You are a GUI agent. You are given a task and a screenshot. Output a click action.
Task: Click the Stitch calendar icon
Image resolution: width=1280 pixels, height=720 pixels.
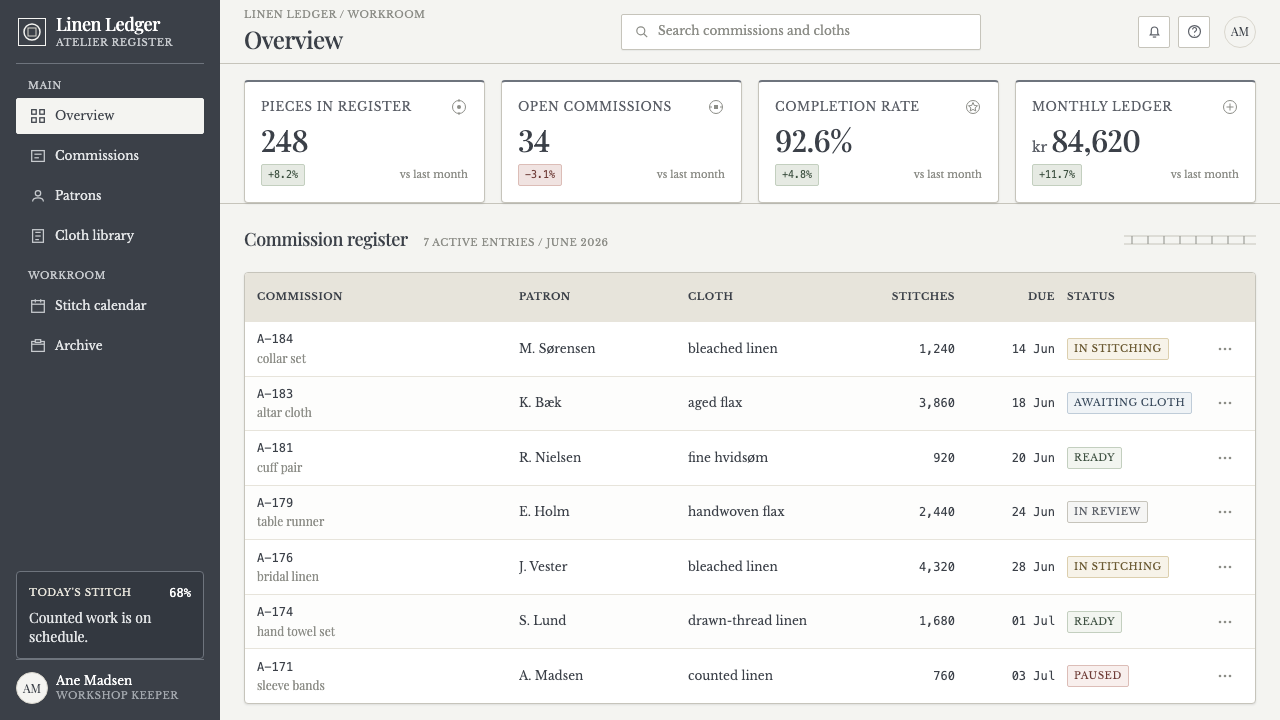click(38, 306)
